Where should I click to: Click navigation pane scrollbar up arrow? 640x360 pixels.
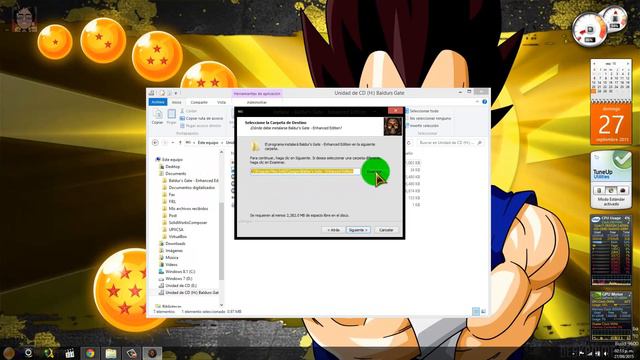coord(222,152)
